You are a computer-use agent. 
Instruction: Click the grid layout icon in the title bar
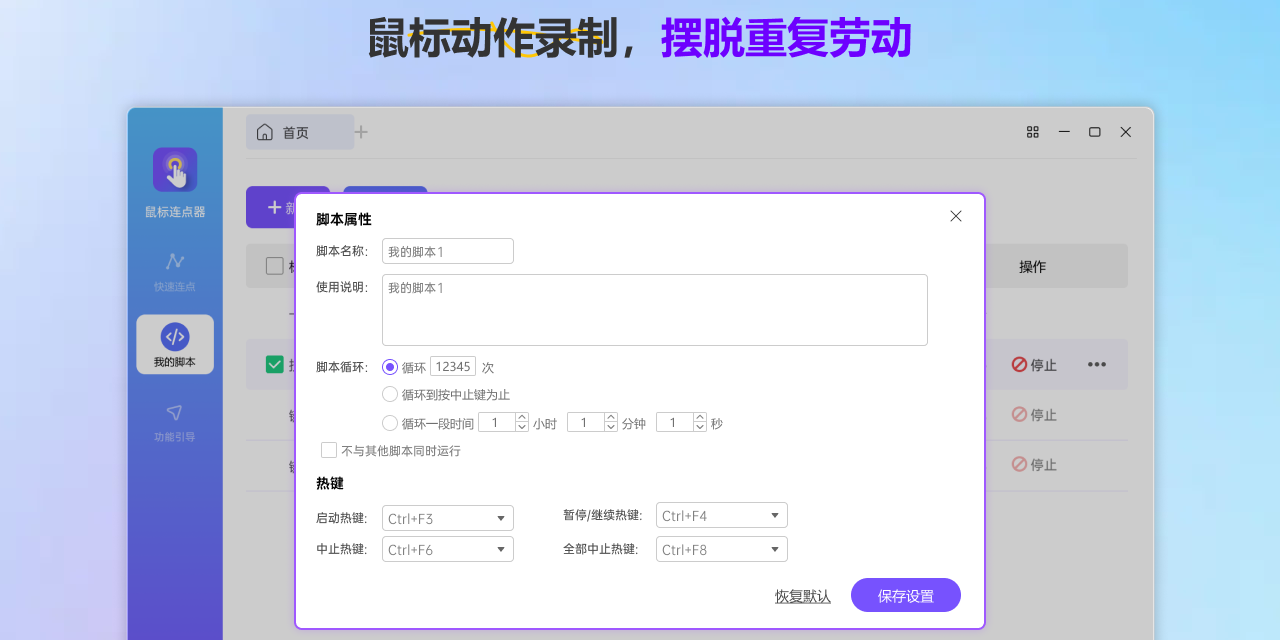(1032, 131)
